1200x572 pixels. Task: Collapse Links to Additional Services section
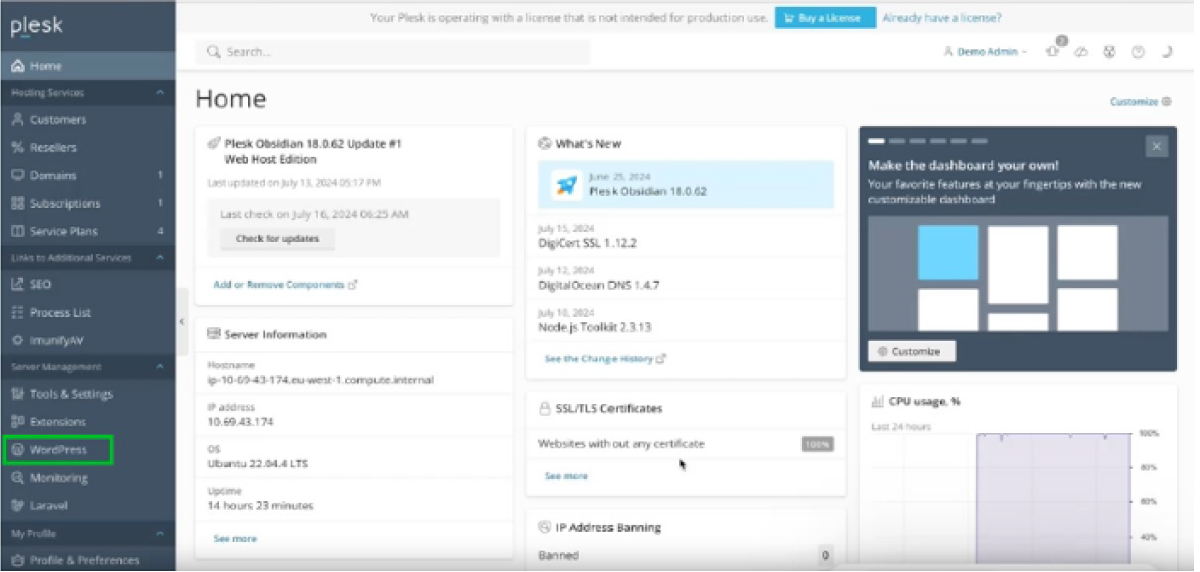point(160,258)
